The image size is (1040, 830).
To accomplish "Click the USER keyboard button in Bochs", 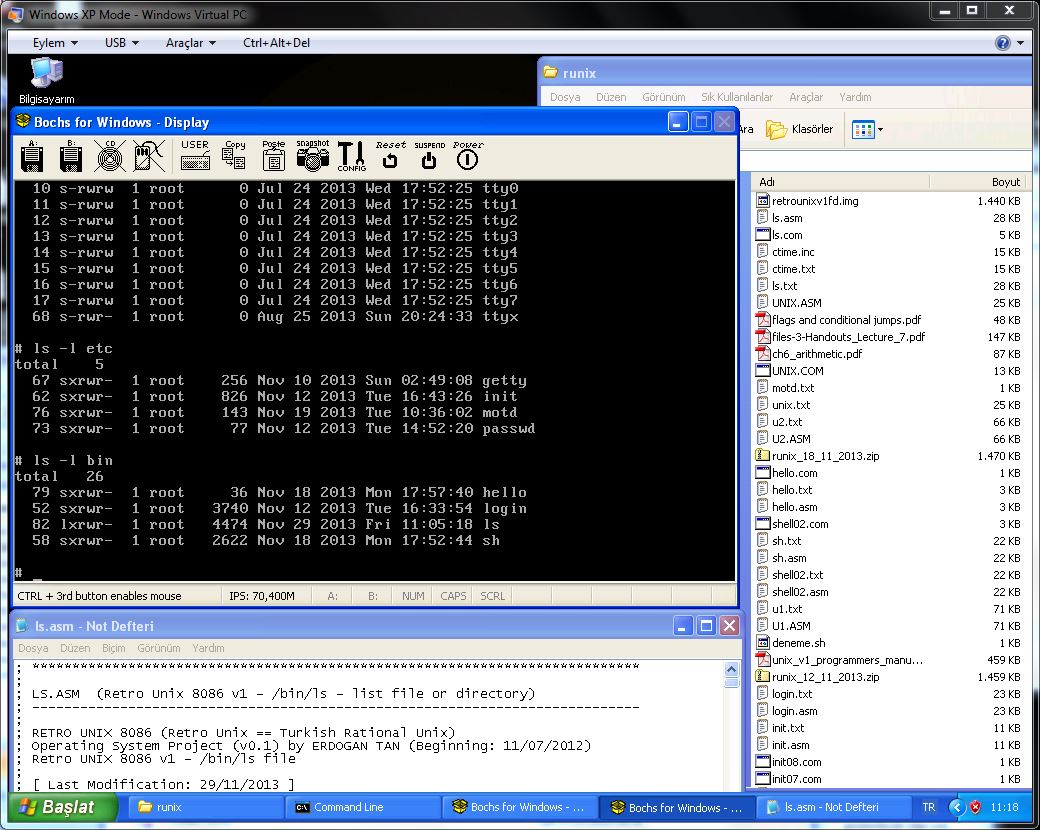I will (195, 155).
